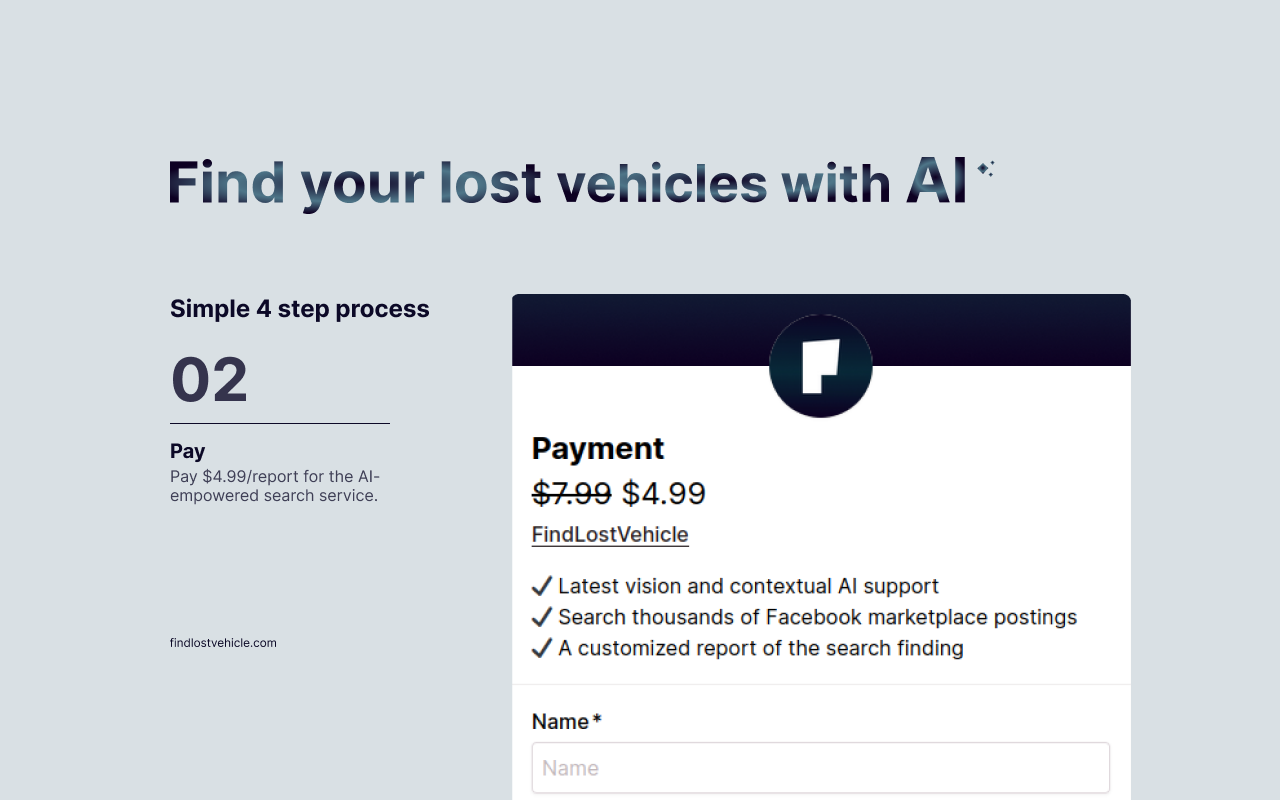Click the customized report feature text

[x=760, y=648]
